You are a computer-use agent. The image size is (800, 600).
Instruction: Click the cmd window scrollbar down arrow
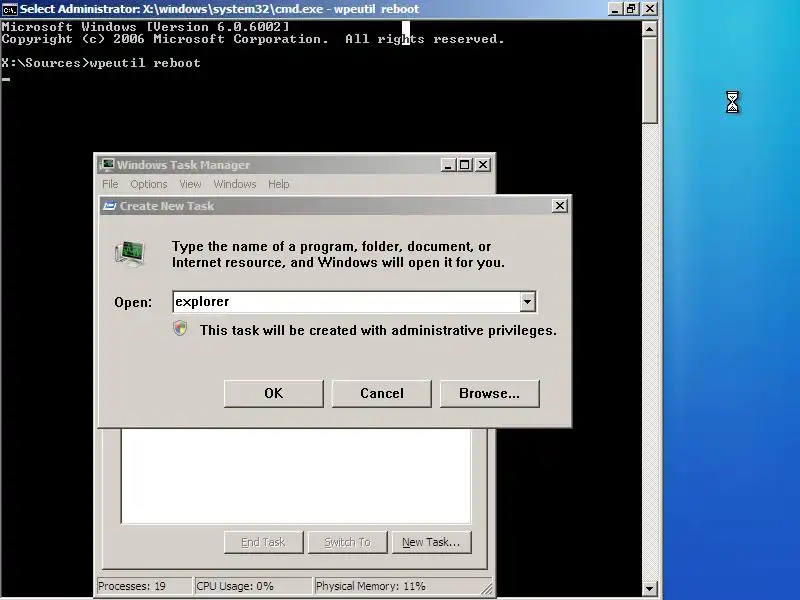(x=649, y=588)
